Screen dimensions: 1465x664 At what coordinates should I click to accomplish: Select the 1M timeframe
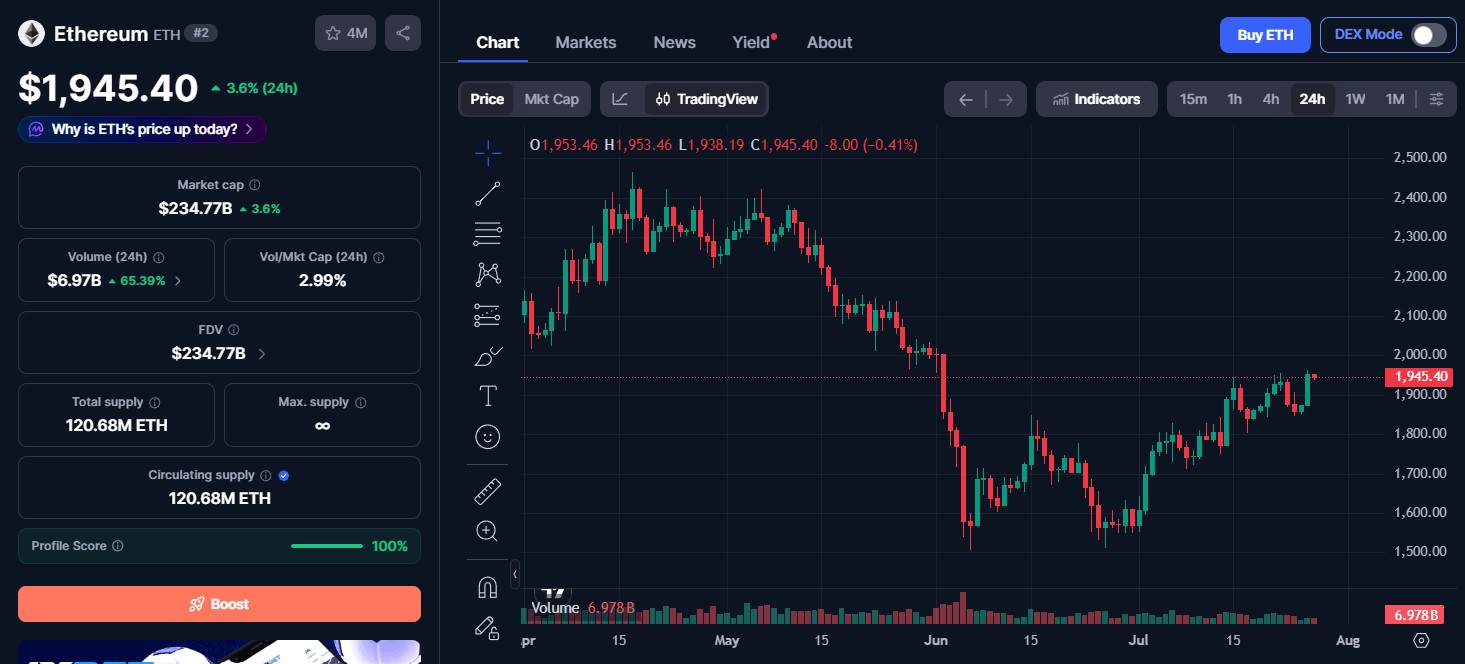(1395, 99)
